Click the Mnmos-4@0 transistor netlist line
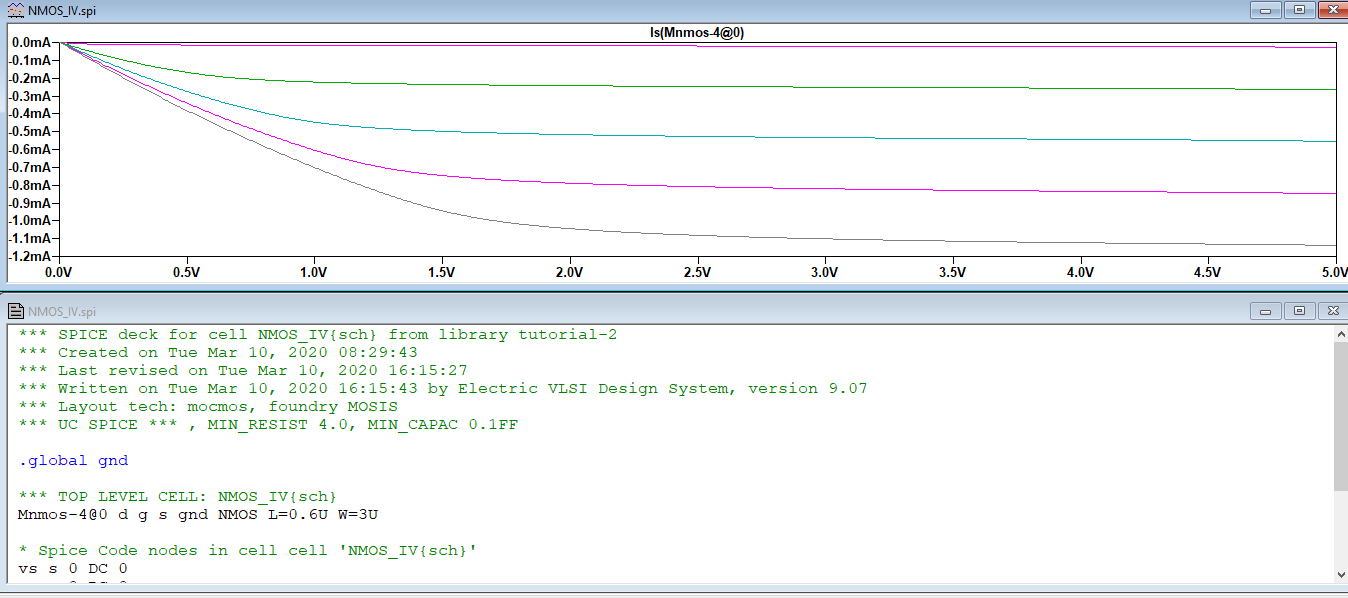Viewport: 1348px width, 598px height. coord(198,514)
